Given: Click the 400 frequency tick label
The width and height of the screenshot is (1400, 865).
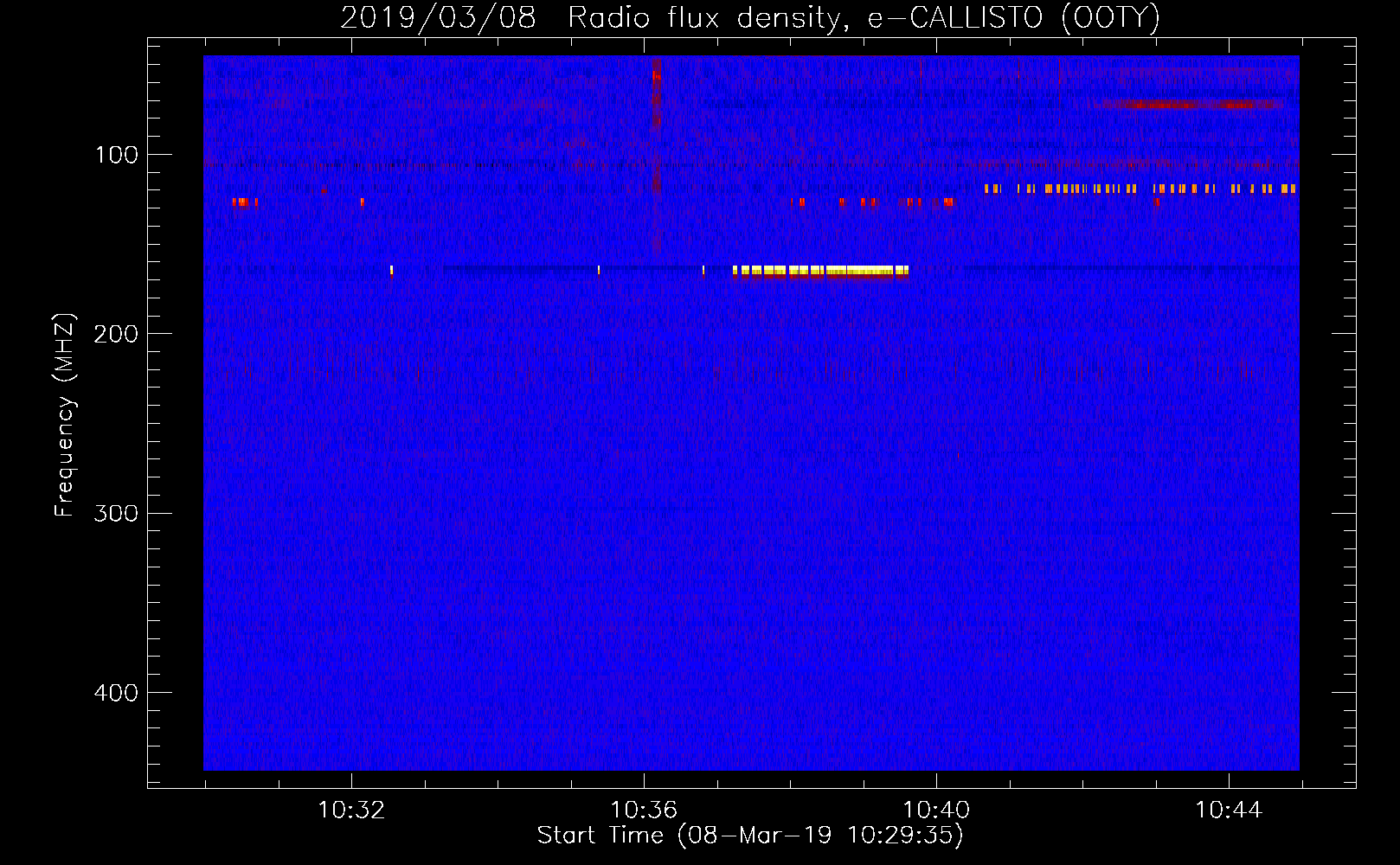Looking at the screenshot, I should pos(116,693).
